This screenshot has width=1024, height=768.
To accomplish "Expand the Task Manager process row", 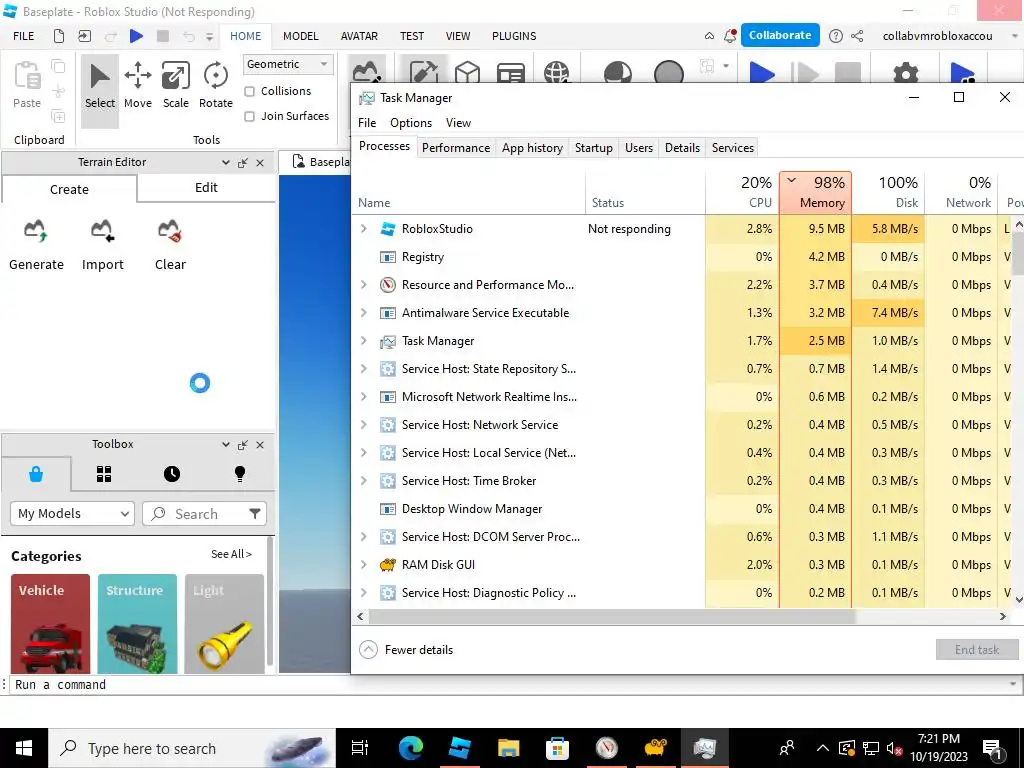I will pos(364,341).
